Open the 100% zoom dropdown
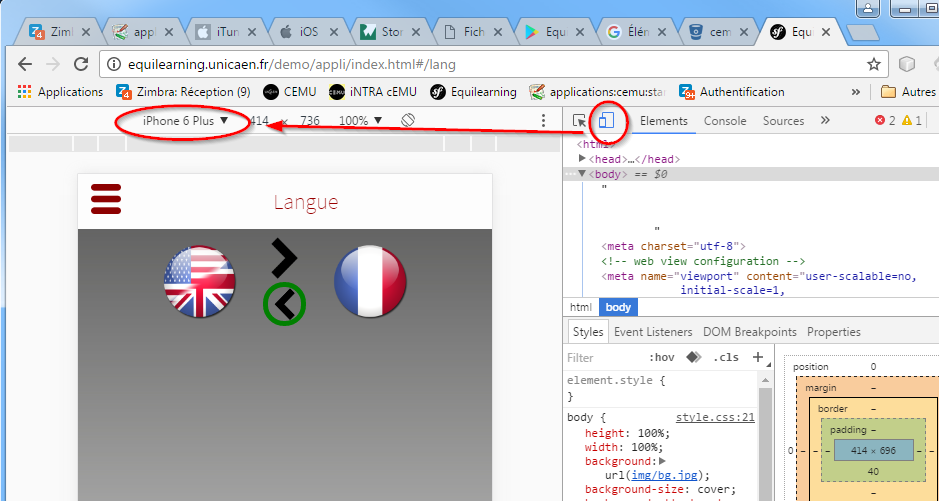 [360, 121]
